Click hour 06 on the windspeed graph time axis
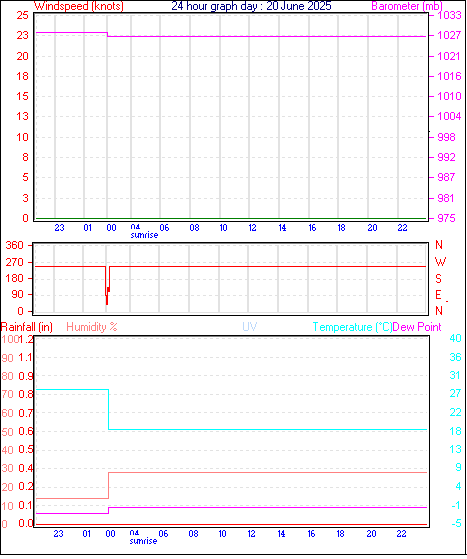 [164, 227]
